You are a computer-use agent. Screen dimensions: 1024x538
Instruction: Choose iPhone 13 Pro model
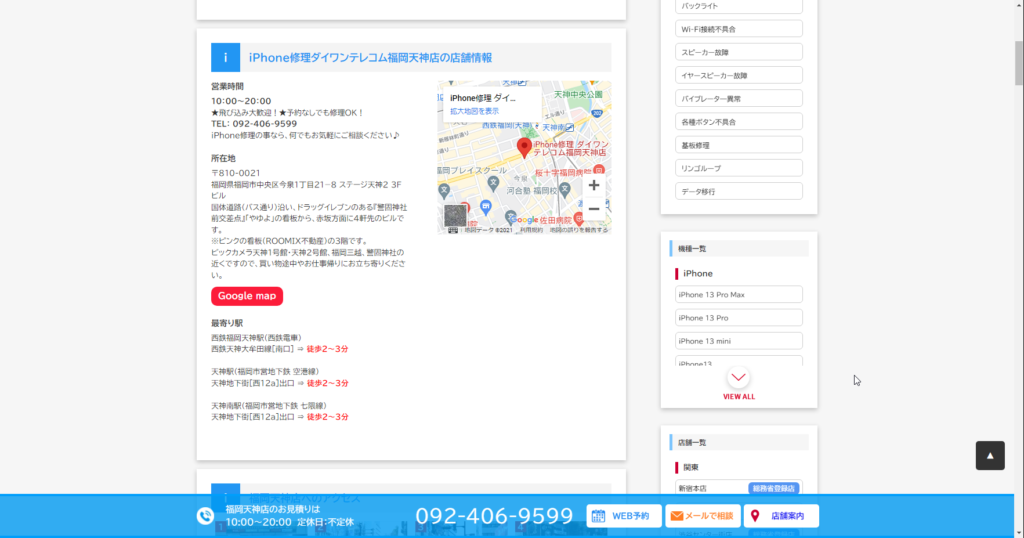(739, 318)
